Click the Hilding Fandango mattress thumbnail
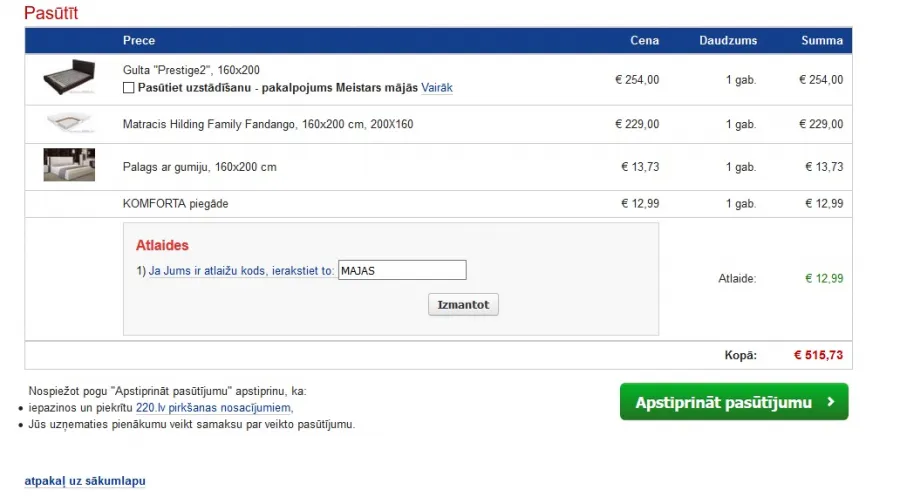Image resolution: width=900 pixels, height=497 pixels. click(x=69, y=122)
